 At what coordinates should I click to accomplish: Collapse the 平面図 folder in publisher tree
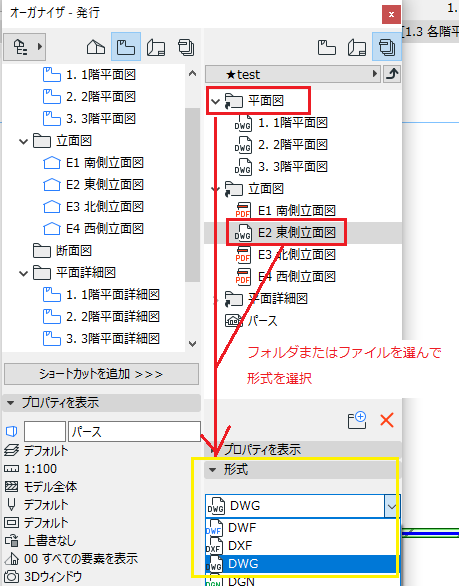tap(215, 101)
